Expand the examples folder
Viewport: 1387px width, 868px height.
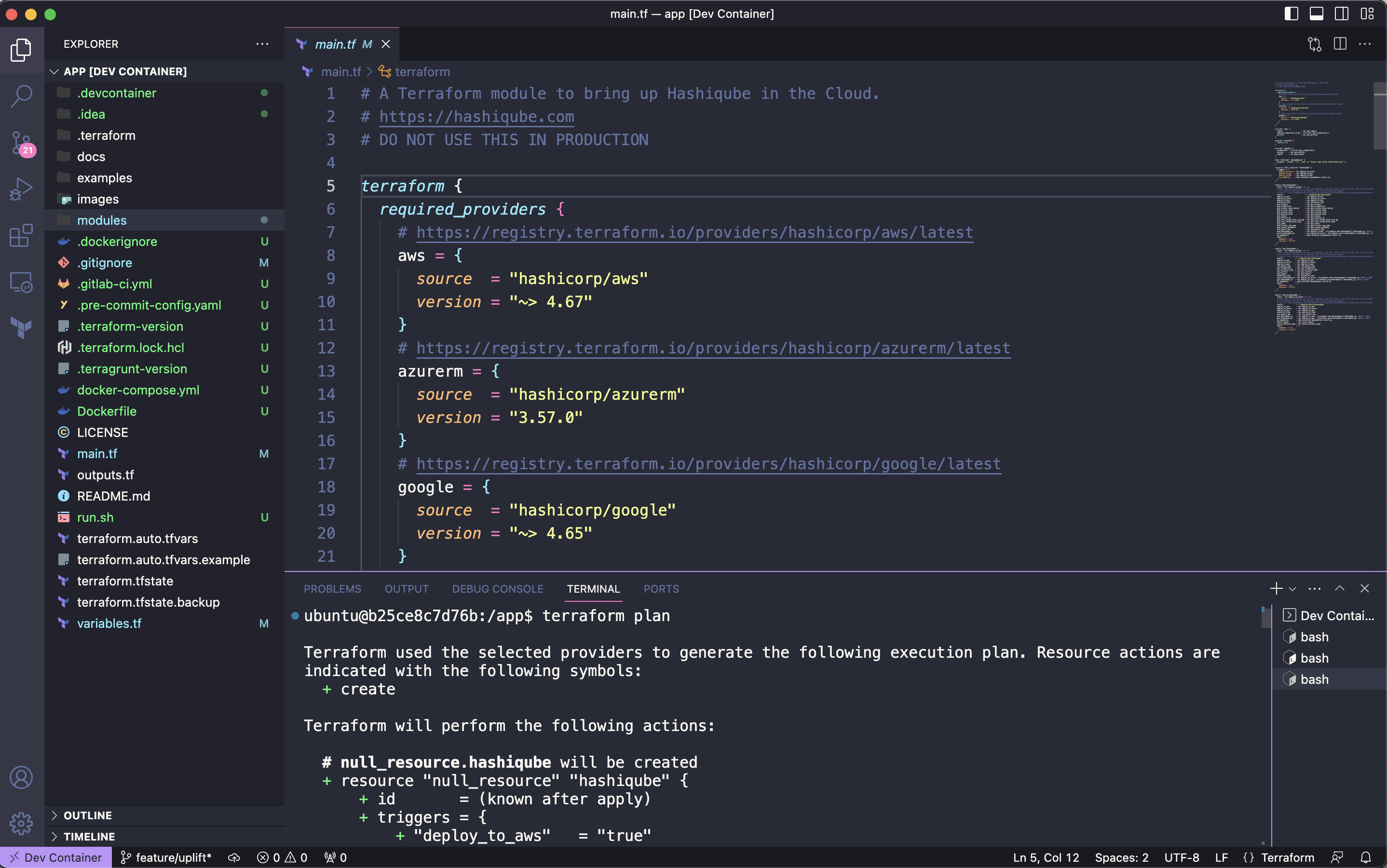point(164,178)
